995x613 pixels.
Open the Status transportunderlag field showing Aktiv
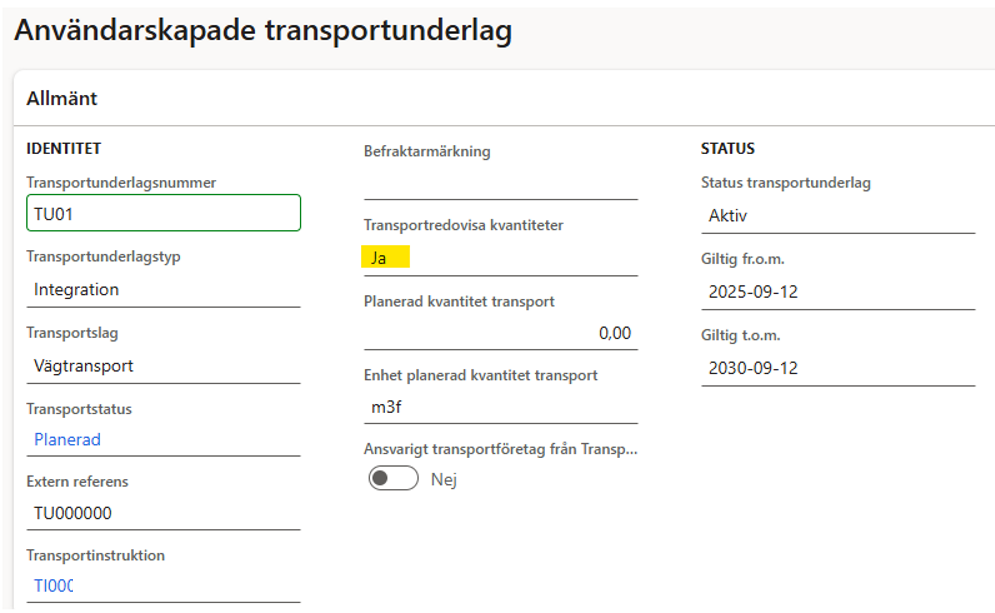pos(837,216)
